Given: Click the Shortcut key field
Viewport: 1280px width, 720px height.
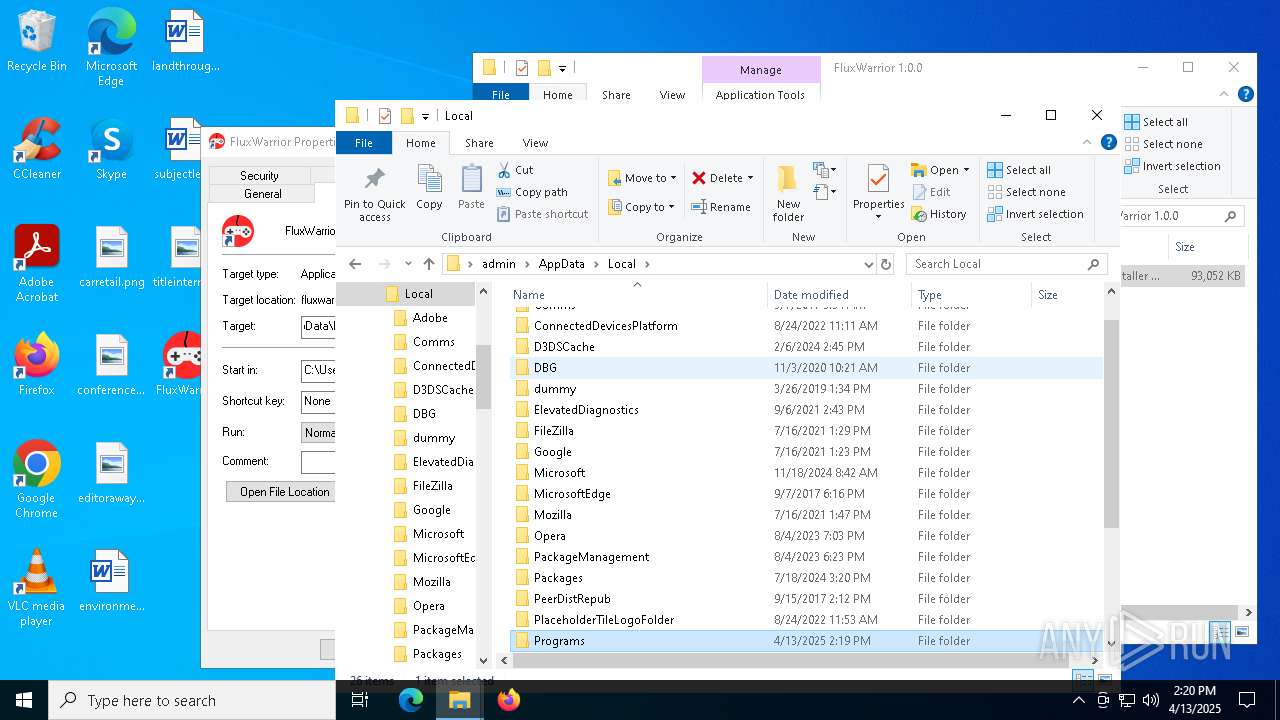Looking at the screenshot, I should coord(319,401).
